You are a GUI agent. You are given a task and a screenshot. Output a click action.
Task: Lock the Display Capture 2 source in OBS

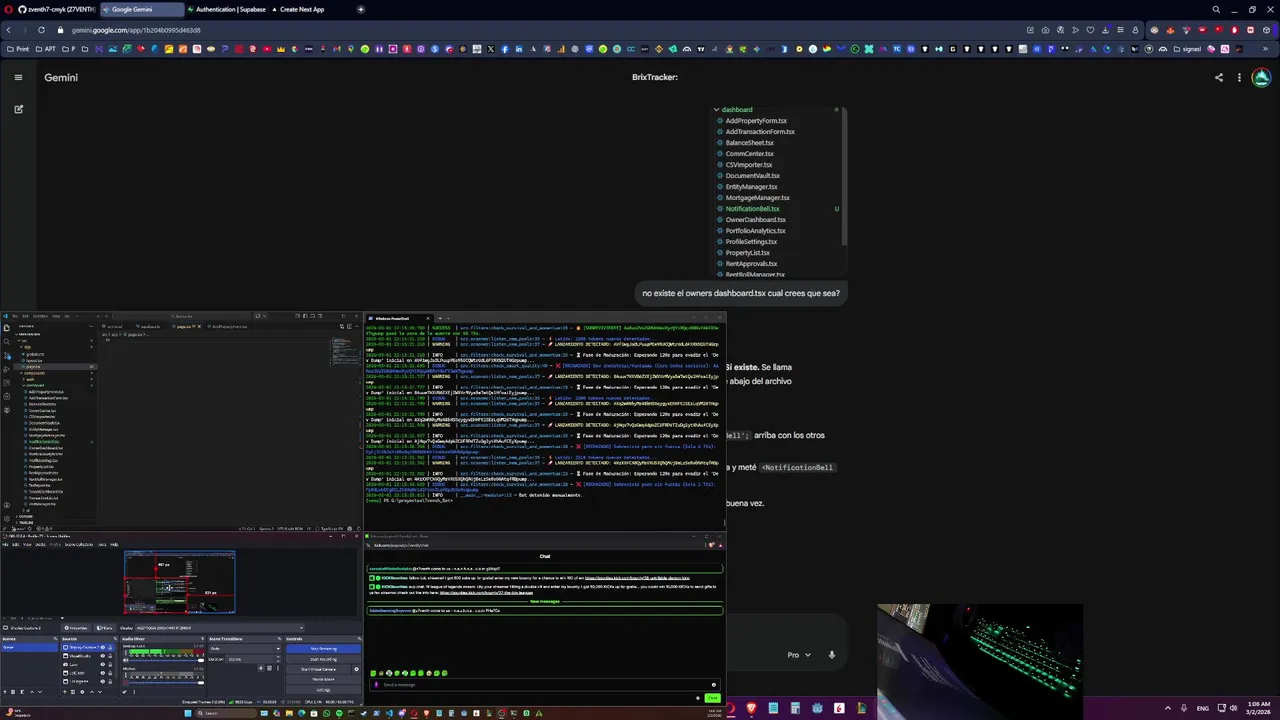coord(110,647)
